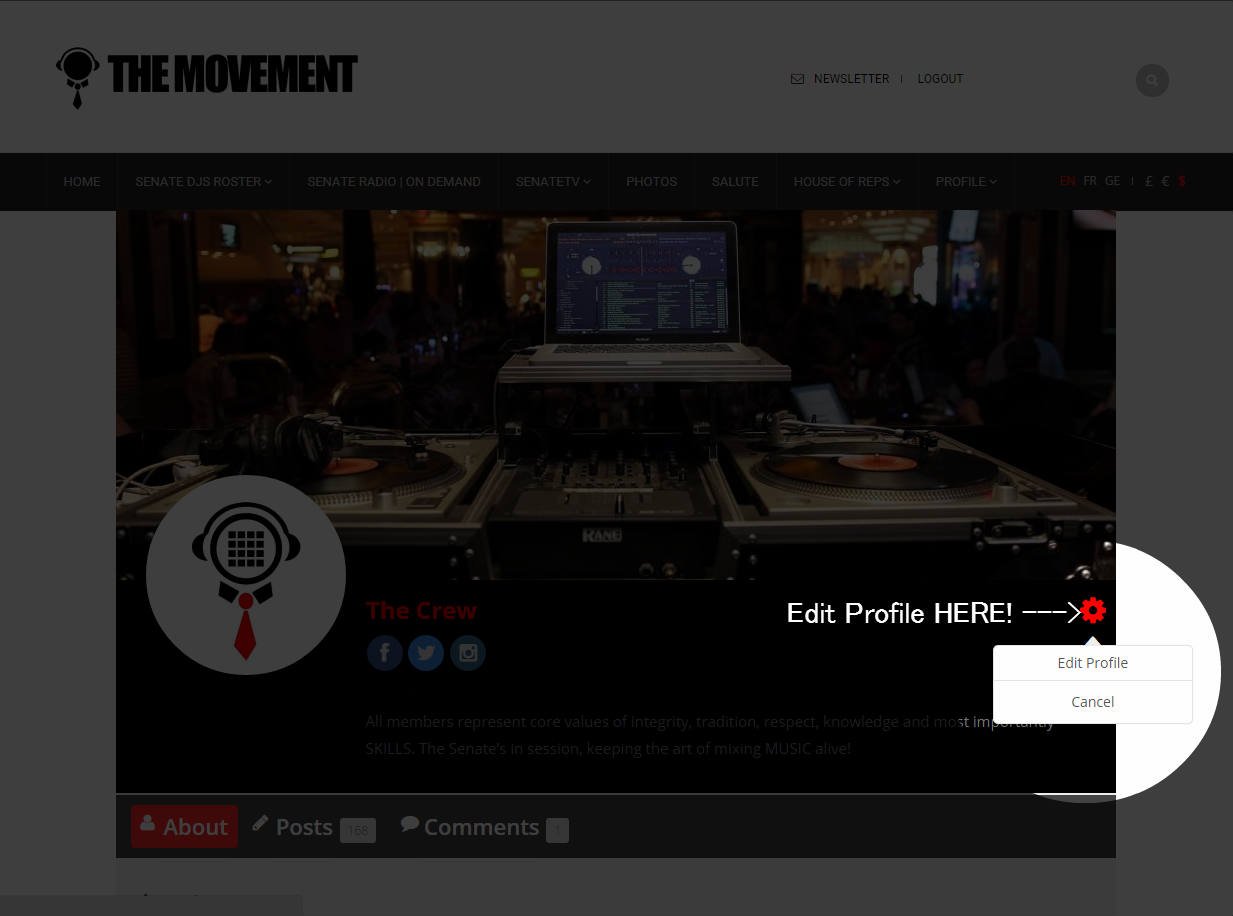
Task: Select HOME from the navigation menu
Action: pyautogui.click(x=81, y=181)
